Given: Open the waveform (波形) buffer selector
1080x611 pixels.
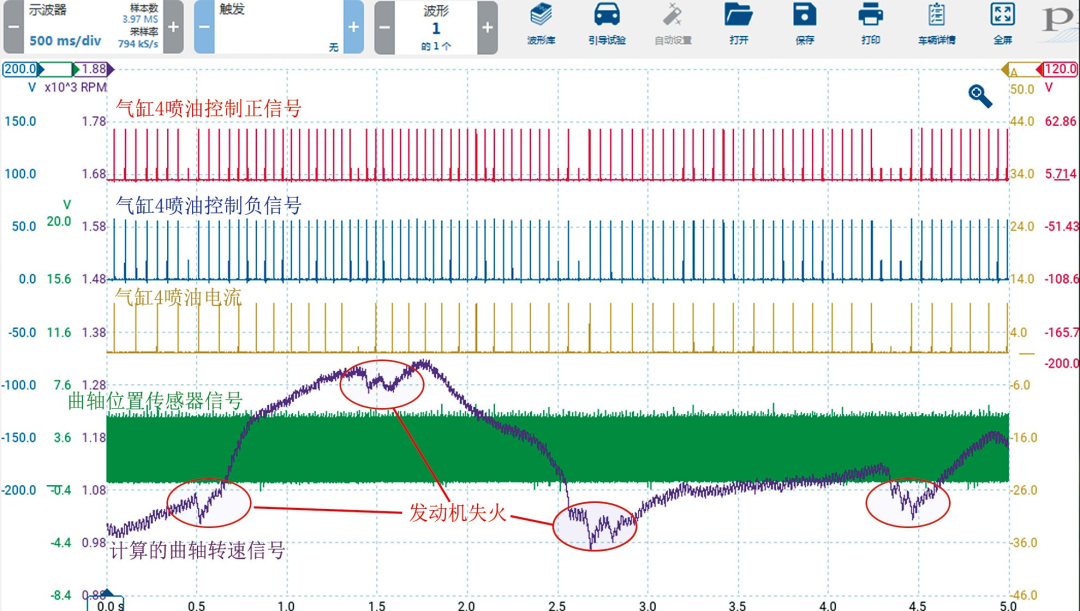Looking at the screenshot, I should pyautogui.click(x=436, y=27).
